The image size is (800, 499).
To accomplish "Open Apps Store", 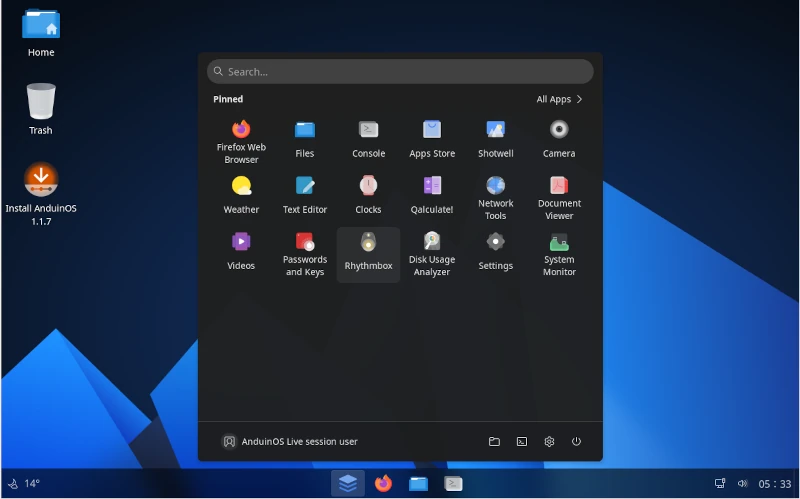I will point(432,139).
